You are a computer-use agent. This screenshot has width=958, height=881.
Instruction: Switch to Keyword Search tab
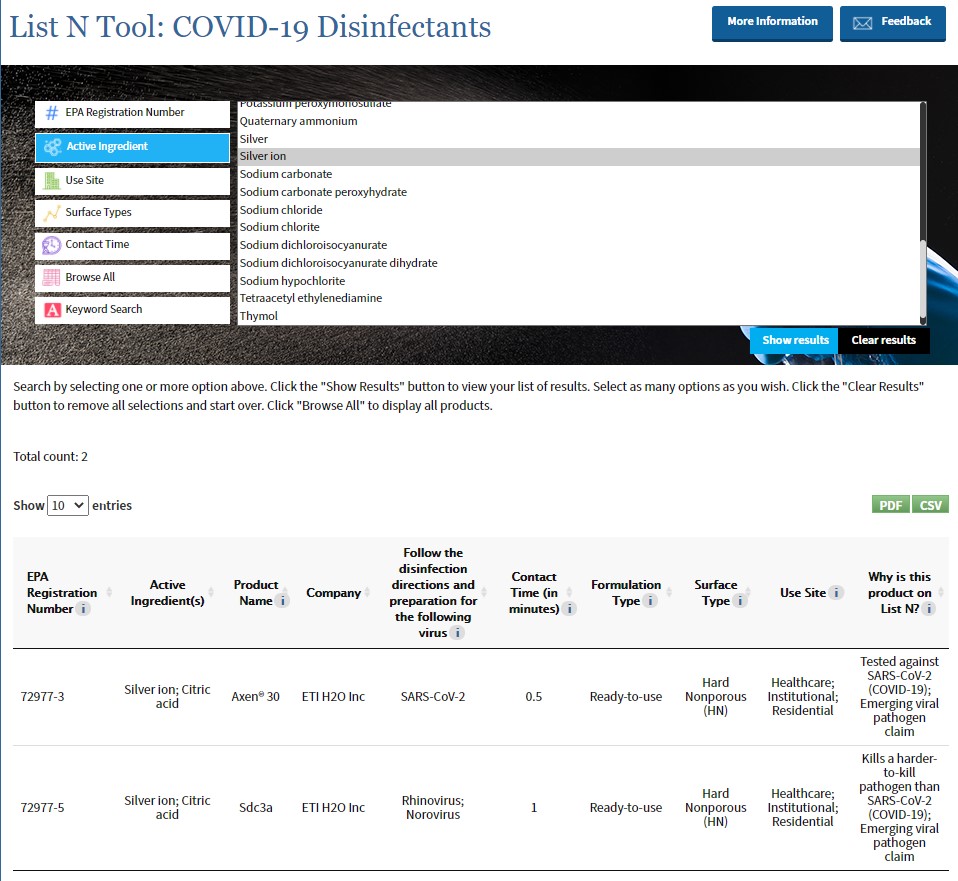pyautogui.click(x=132, y=310)
